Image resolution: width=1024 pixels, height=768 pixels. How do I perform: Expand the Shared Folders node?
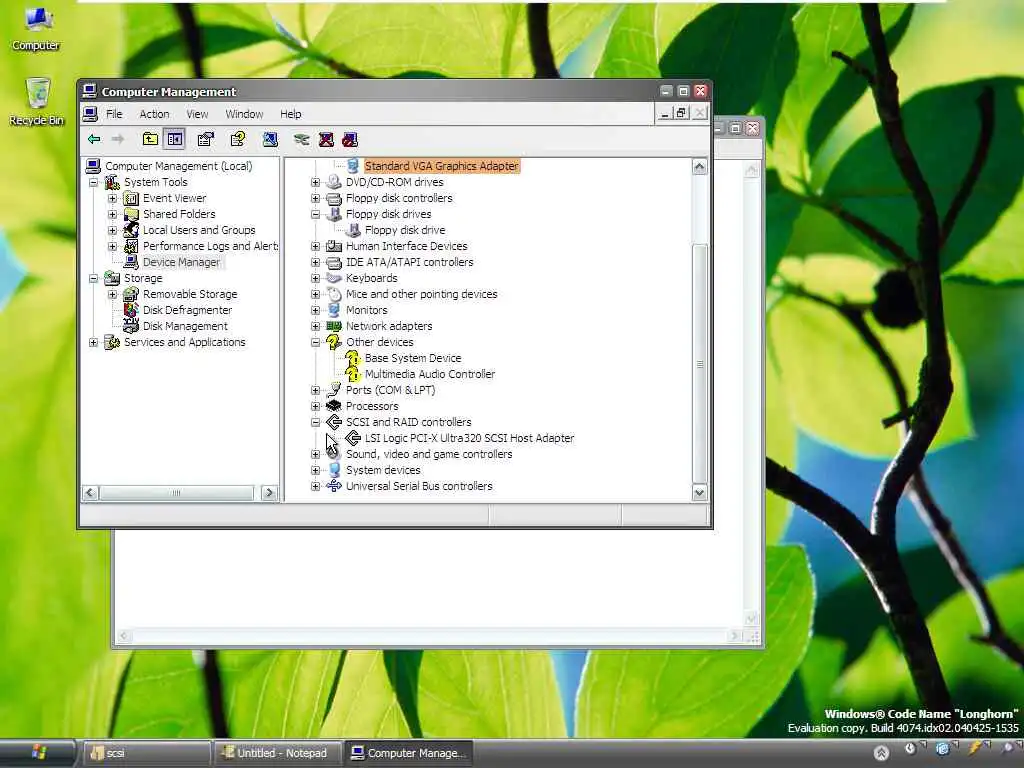(112, 214)
